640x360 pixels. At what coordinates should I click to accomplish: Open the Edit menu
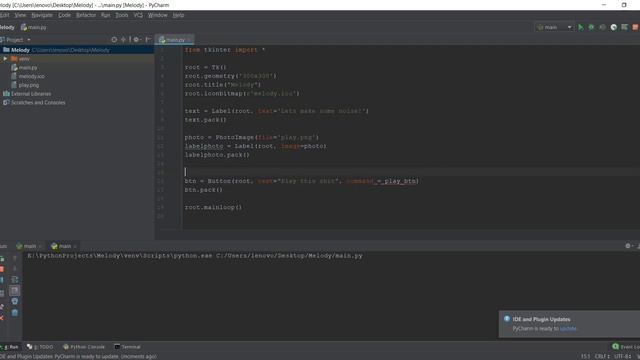pos(4,15)
